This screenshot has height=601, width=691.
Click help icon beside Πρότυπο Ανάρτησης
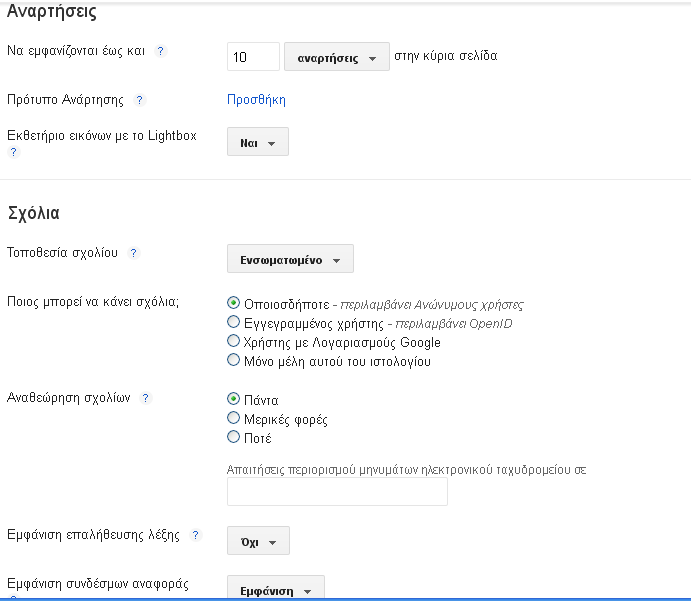pos(139,100)
